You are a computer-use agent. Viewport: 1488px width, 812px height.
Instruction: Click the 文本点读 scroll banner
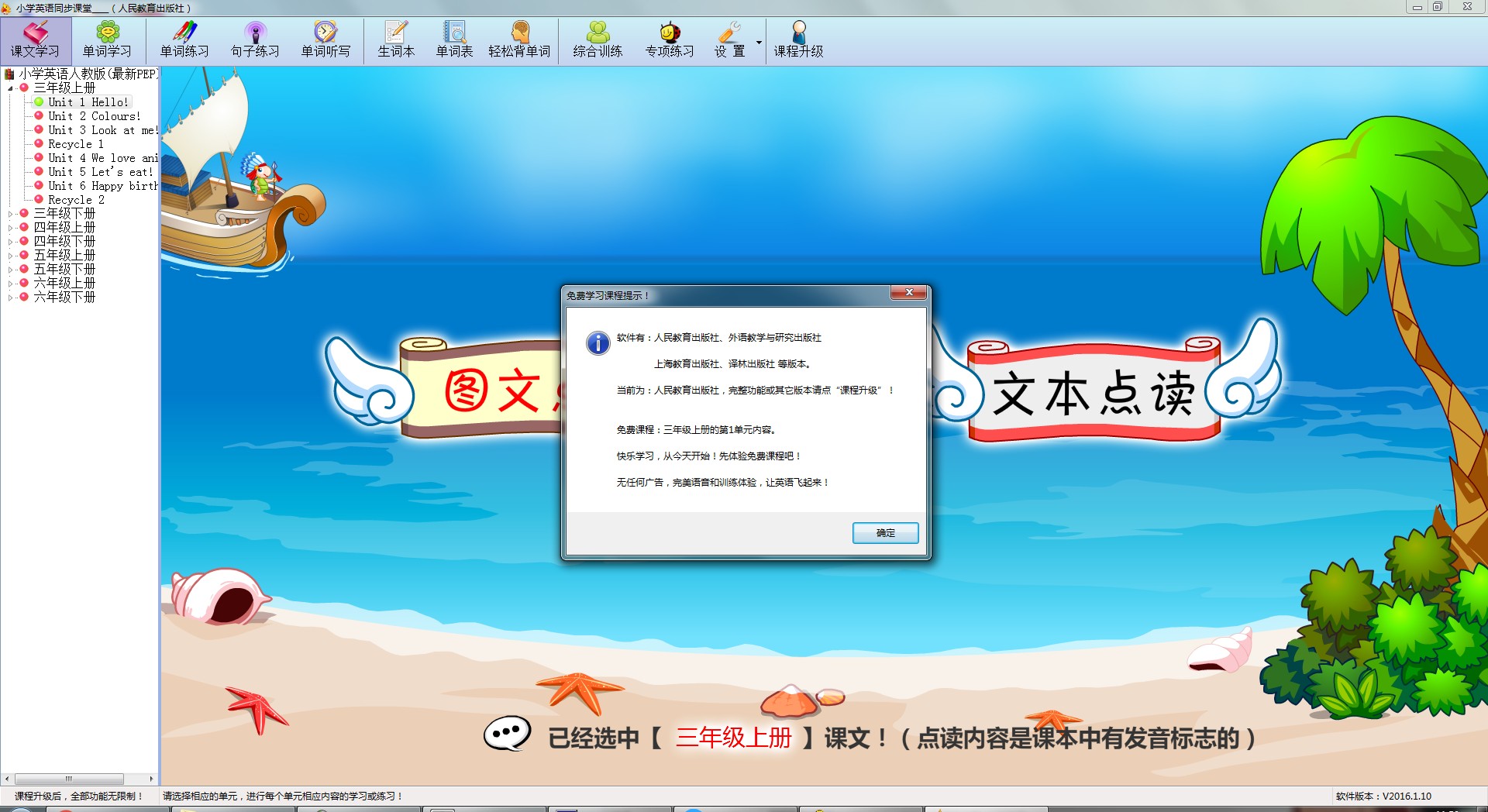click(x=1093, y=393)
